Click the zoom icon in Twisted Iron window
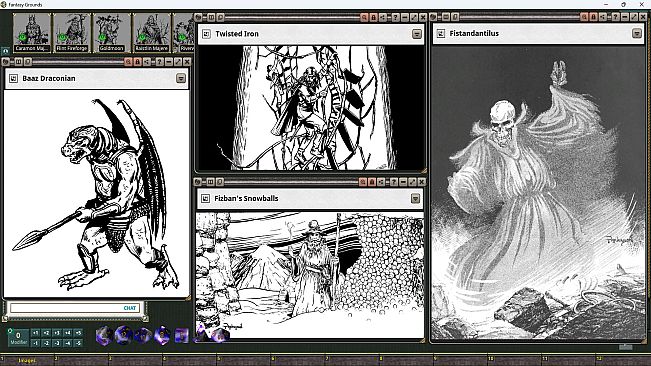This screenshot has height=366, width=651. [x=364, y=17]
